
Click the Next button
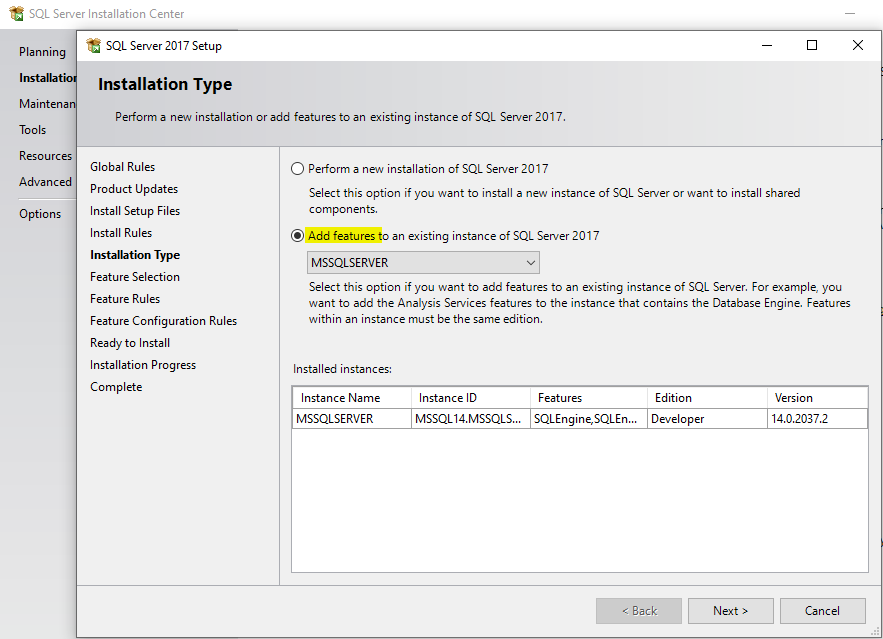pos(730,611)
